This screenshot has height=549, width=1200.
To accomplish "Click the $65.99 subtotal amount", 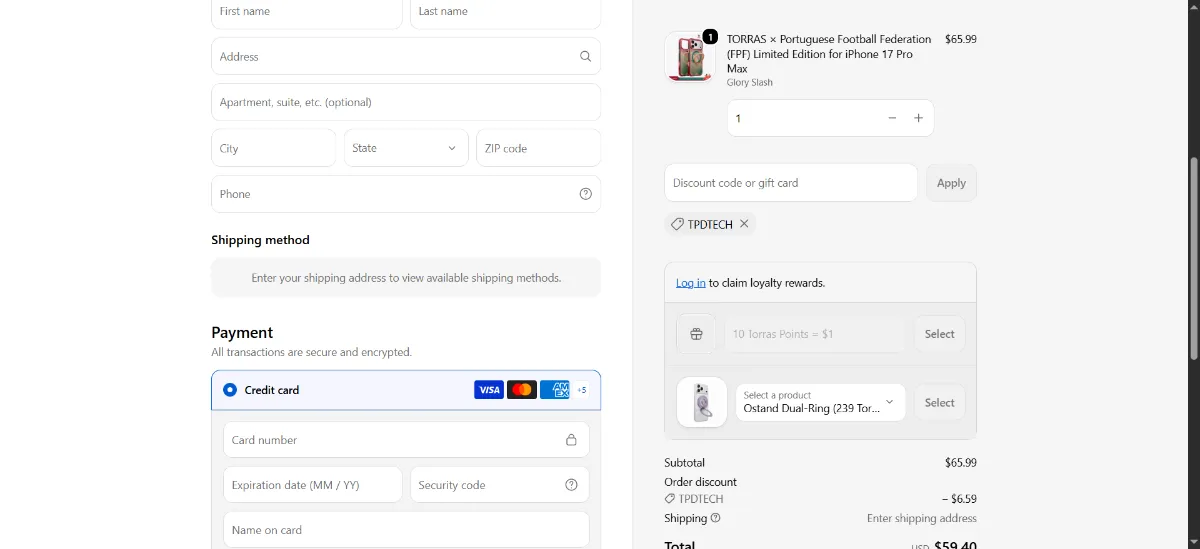I will (961, 463).
